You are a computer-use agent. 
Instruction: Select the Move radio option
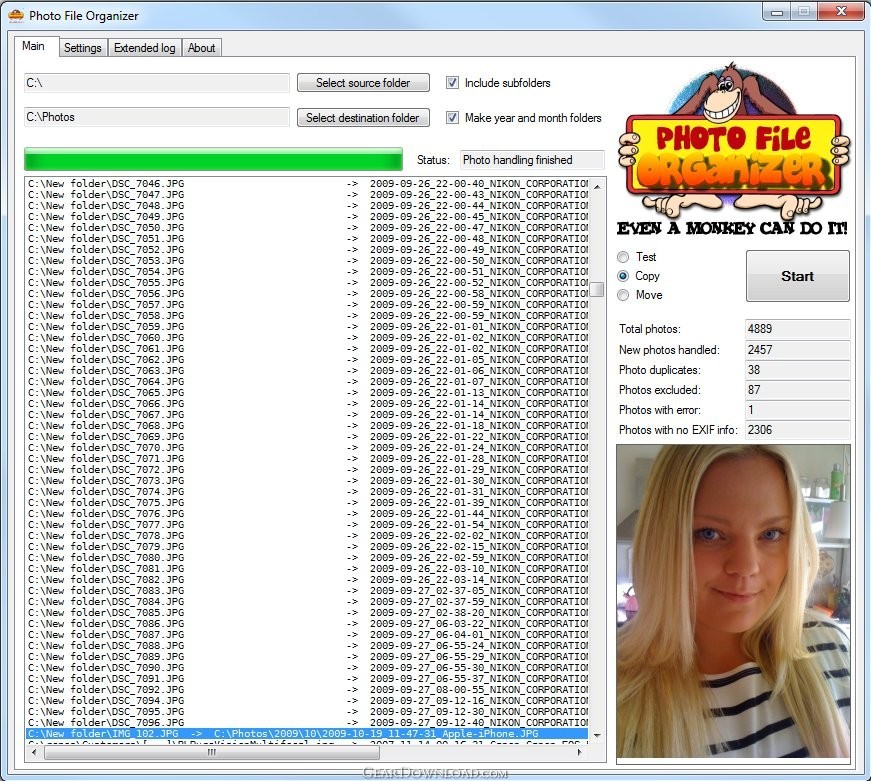click(x=623, y=295)
